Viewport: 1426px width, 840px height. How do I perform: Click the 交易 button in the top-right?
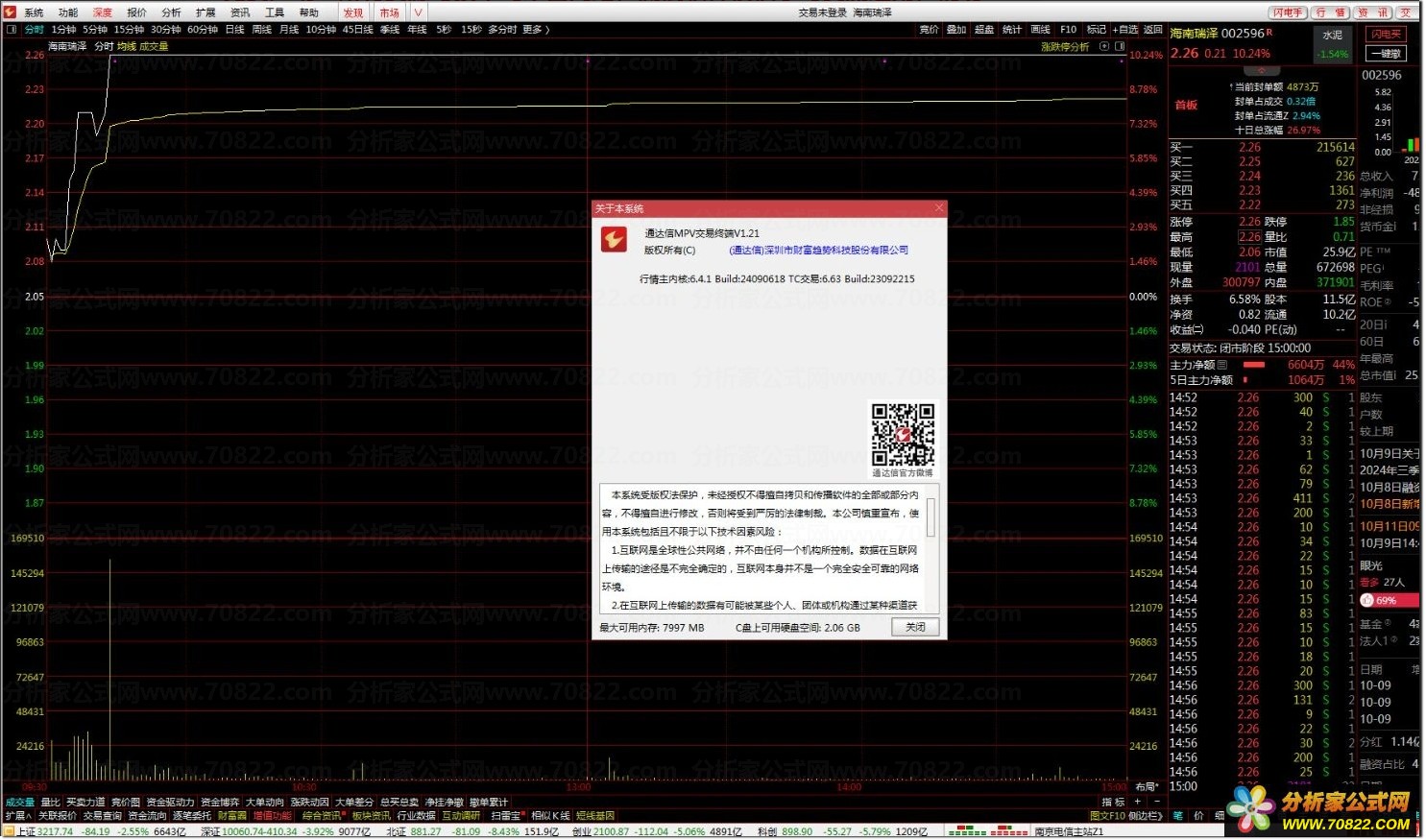click(1409, 12)
